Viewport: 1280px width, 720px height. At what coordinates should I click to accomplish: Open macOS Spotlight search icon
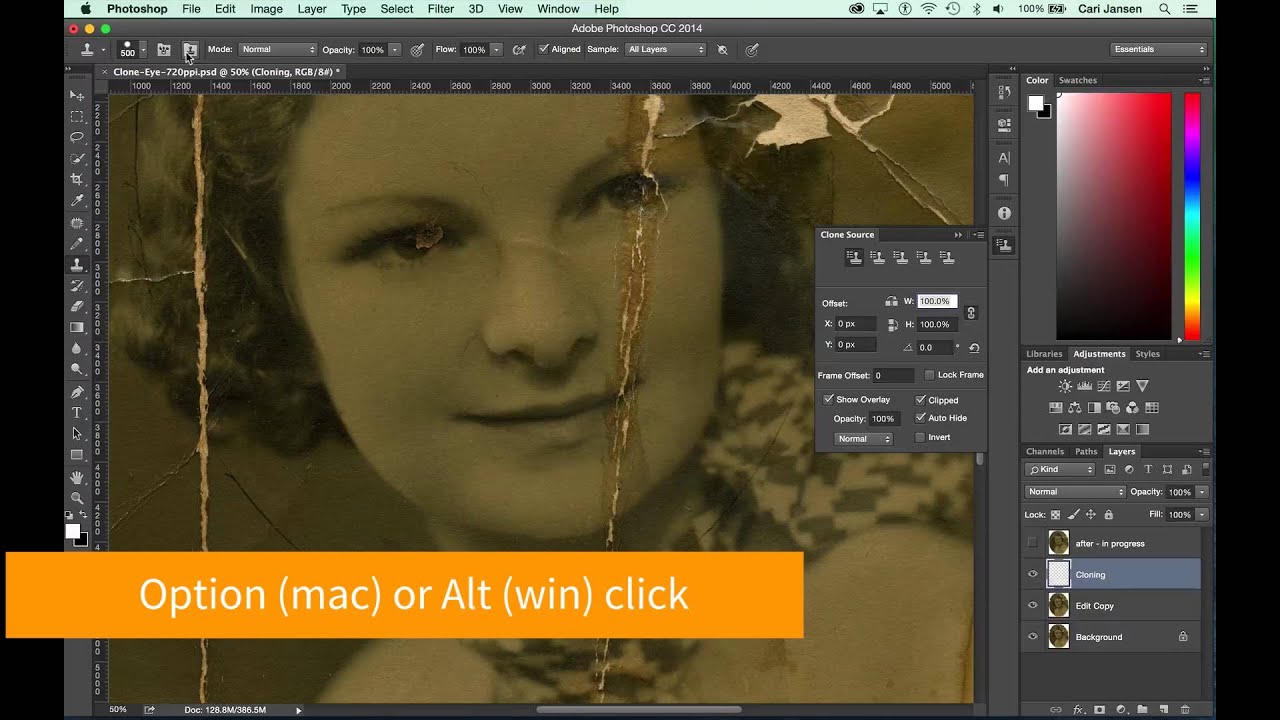click(1164, 9)
